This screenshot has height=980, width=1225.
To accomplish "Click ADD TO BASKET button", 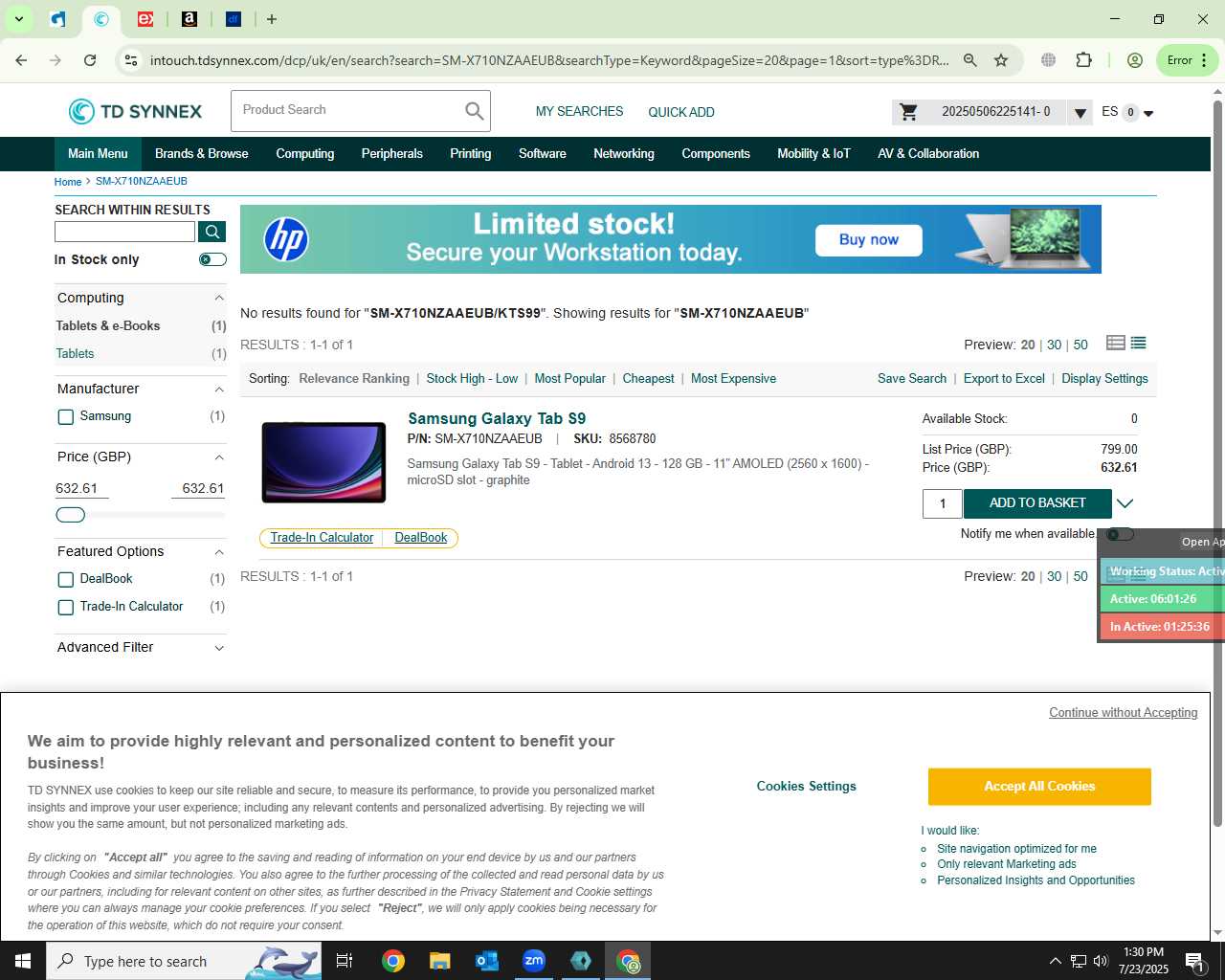I will pos(1037,503).
